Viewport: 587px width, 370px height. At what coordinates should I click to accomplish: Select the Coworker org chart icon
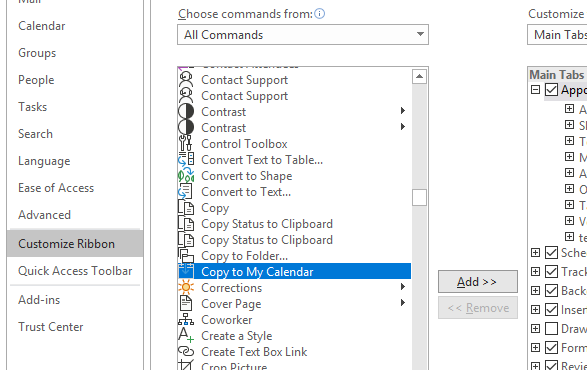tap(186, 320)
